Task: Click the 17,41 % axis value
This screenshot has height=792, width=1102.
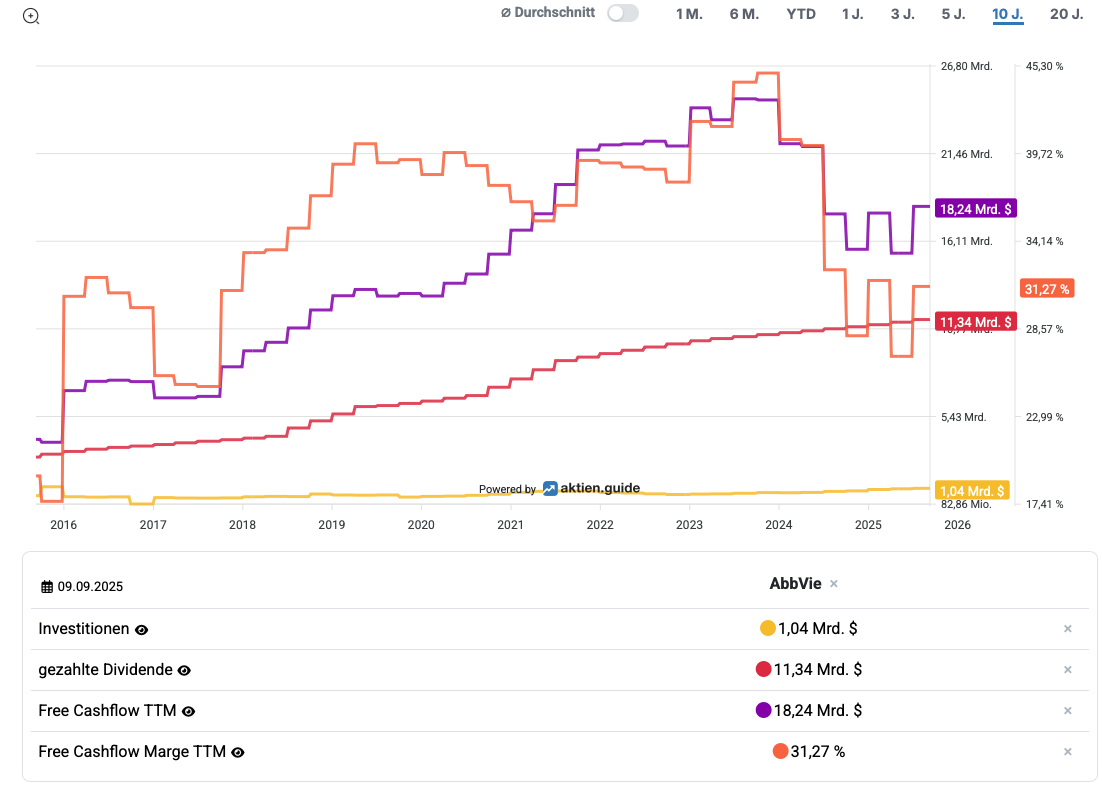Action: click(x=1044, y=504)
